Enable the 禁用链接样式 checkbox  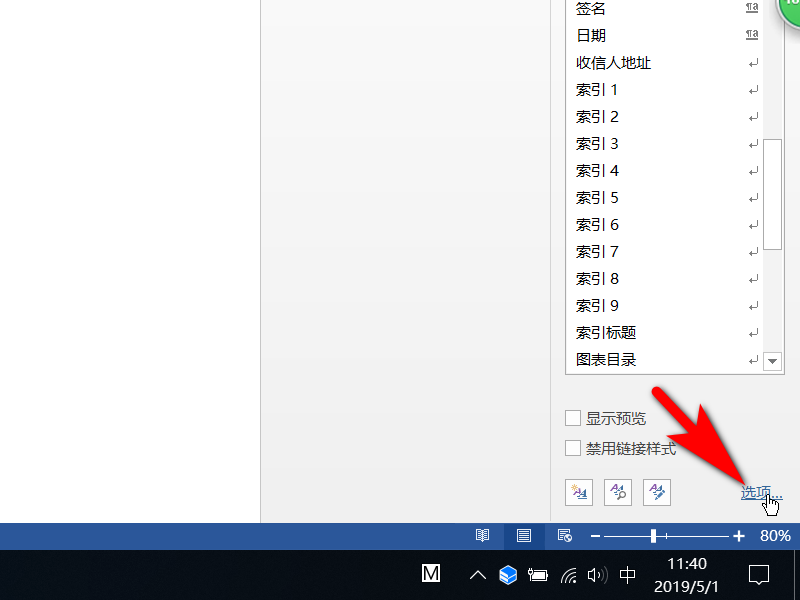(x=573, y=448)
